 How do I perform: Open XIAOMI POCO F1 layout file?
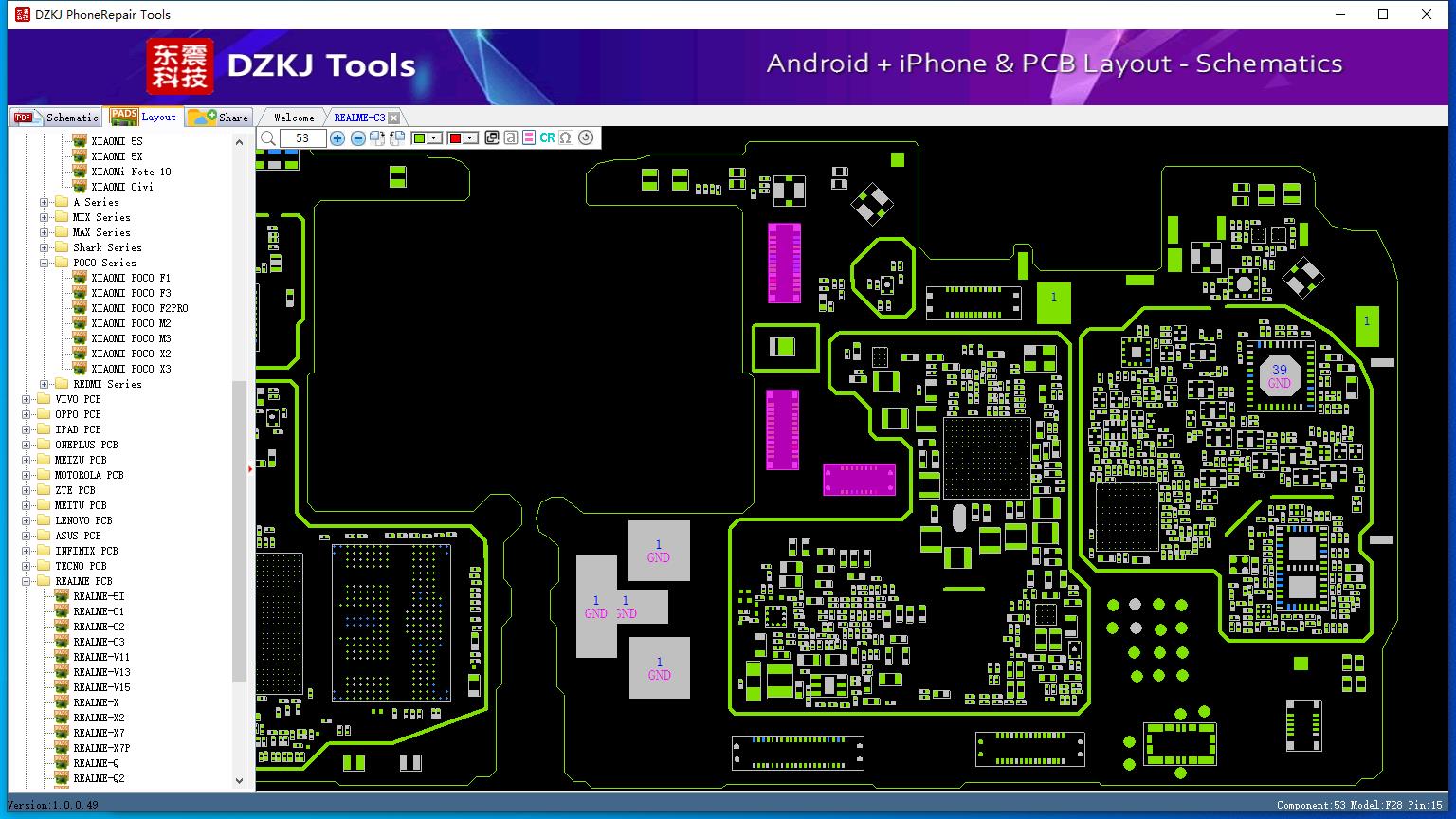[131, 278]
